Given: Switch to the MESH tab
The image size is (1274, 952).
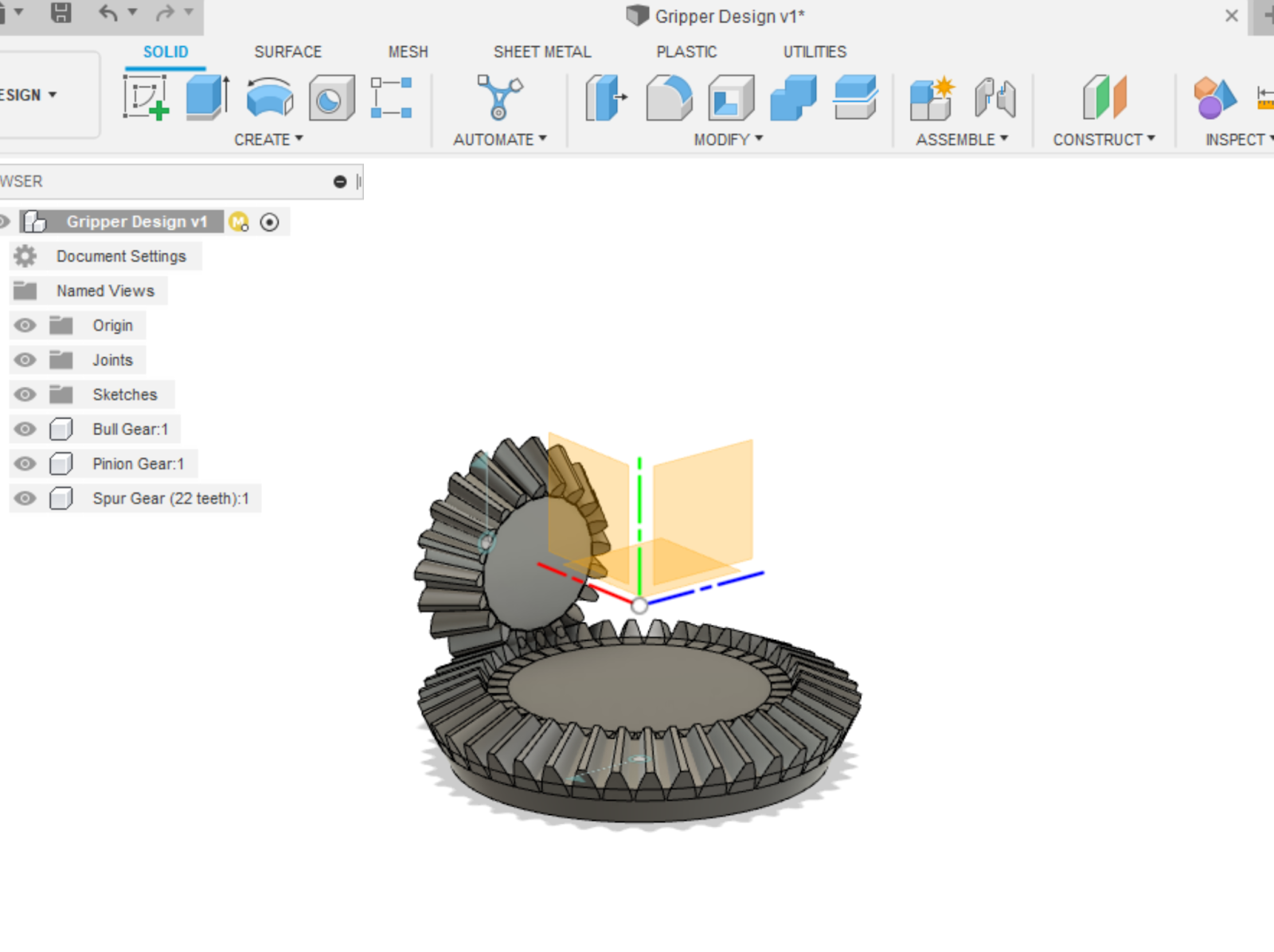Looking at the screenshot, I should point(408,52).
